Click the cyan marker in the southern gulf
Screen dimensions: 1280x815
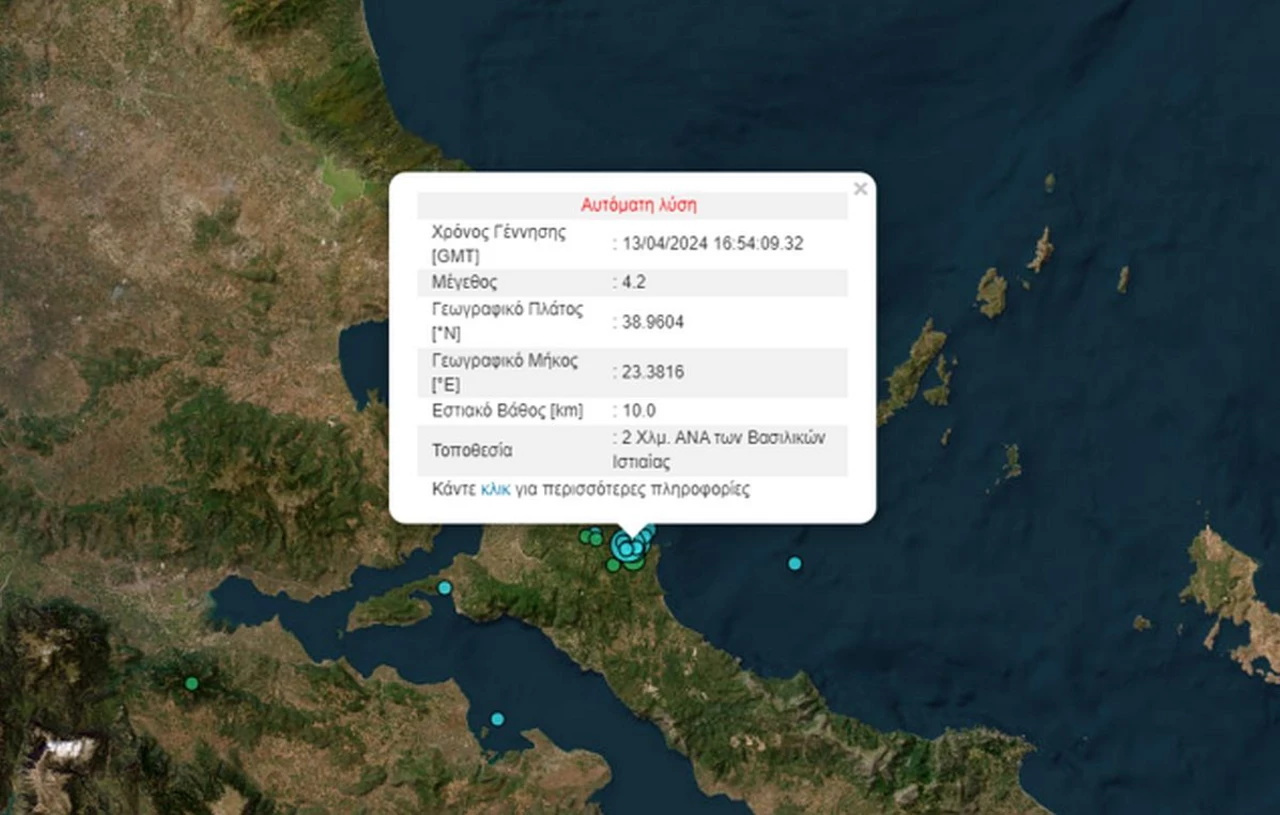pos(497,719)
